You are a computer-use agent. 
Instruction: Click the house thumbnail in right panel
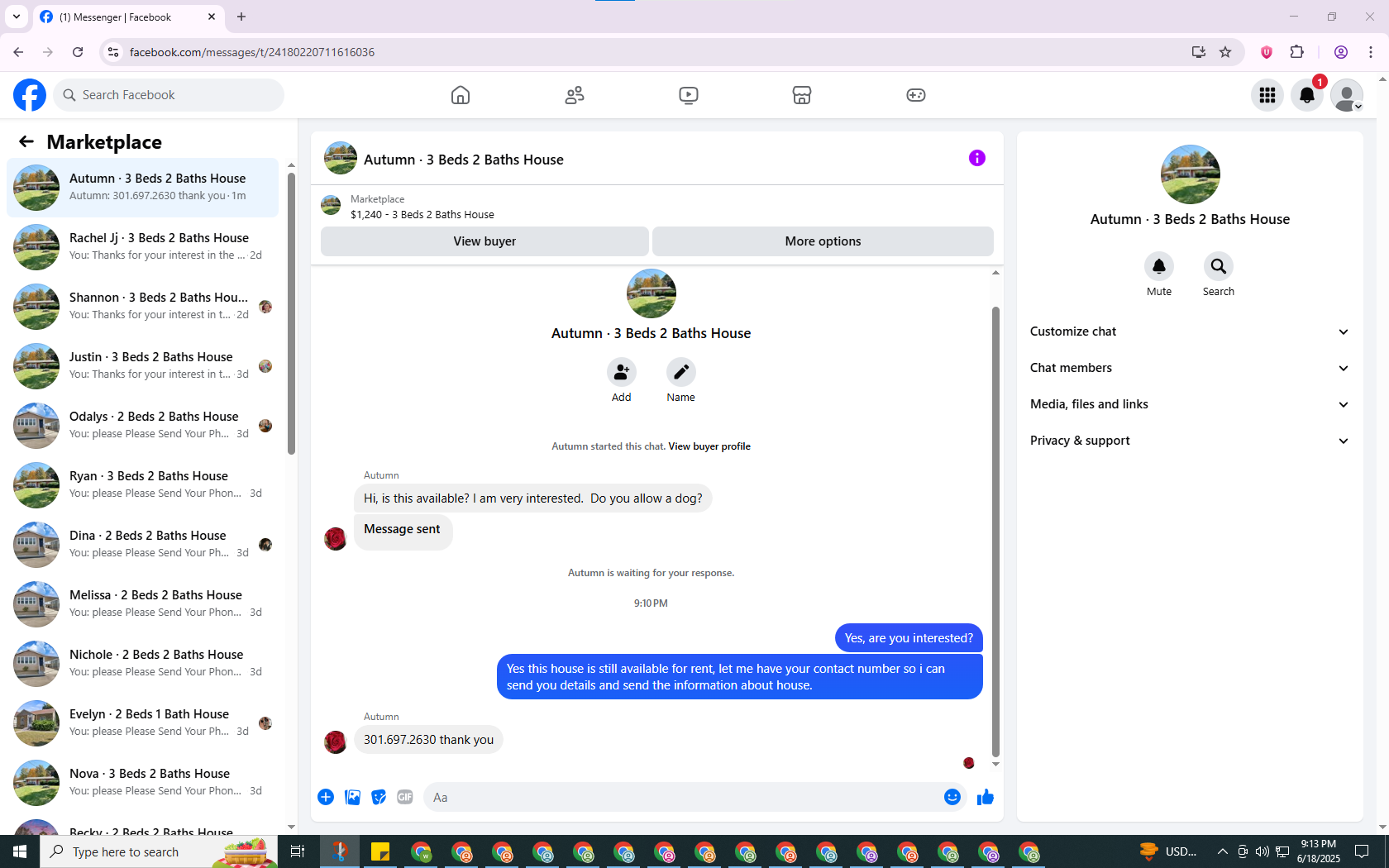pyautogui.click(x=1191, y=174)
